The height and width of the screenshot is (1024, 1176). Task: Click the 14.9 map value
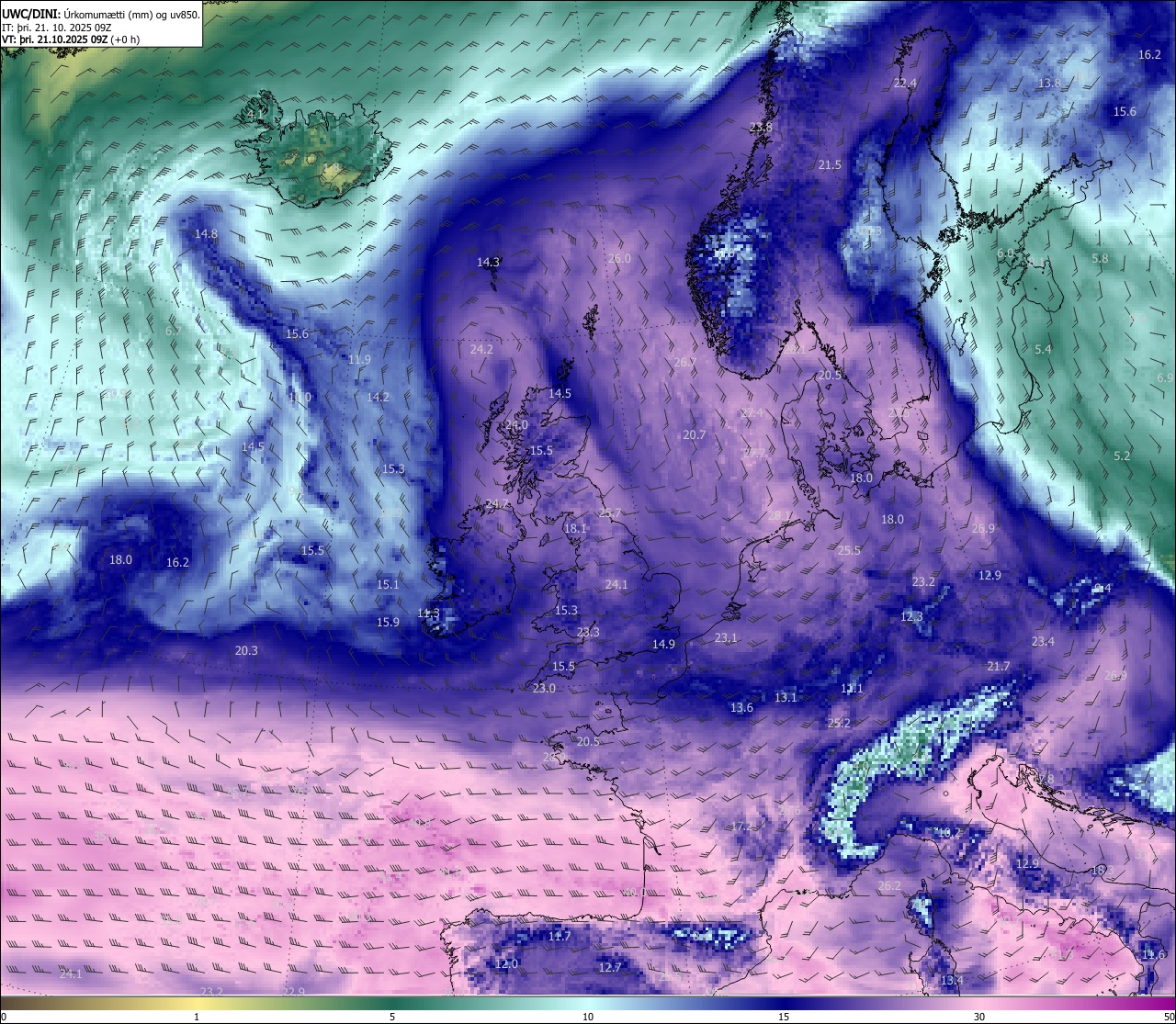tap(663, 644)
